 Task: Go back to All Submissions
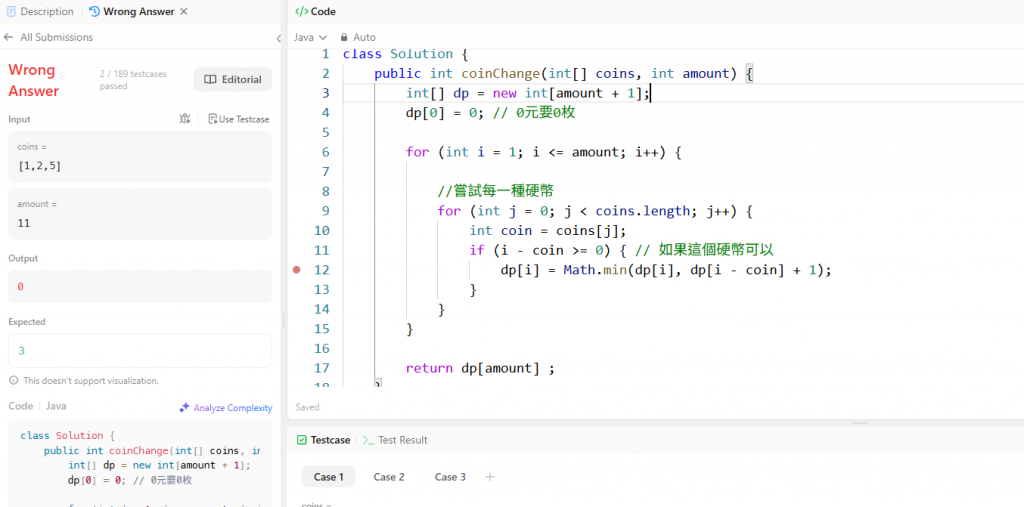coord(56,37)
